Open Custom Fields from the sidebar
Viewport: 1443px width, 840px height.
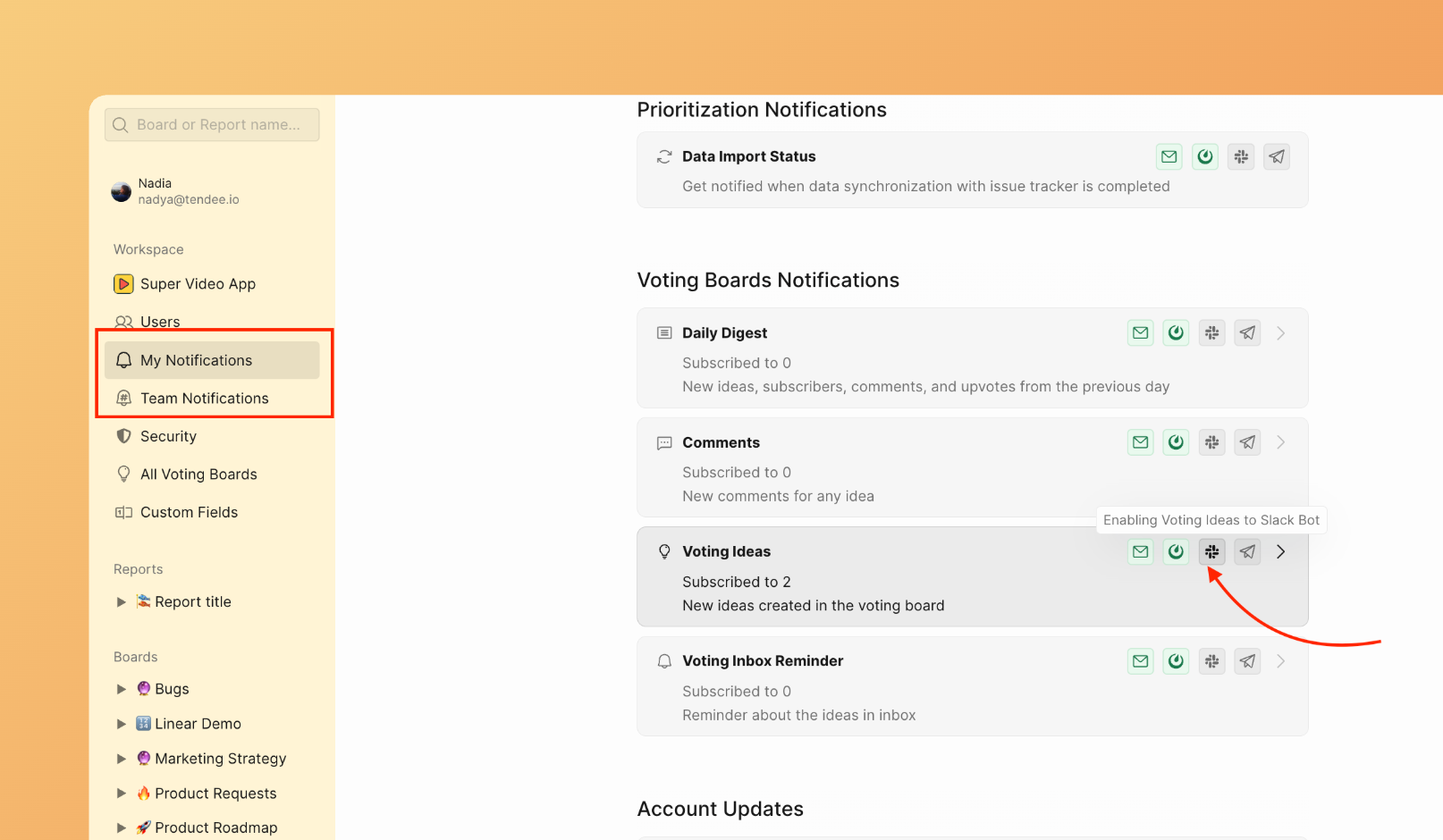click(188, 512)
